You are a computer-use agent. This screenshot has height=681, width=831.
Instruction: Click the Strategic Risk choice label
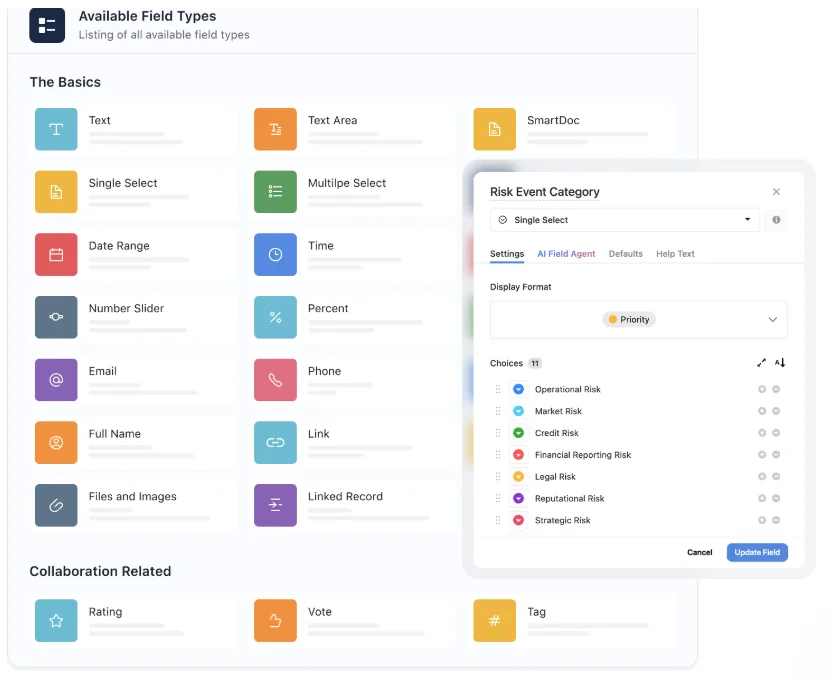pyautogui.click(x=562, y=520)
